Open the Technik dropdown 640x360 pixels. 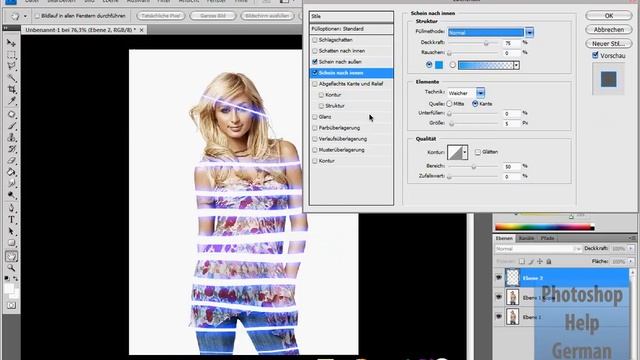point(480,93)
